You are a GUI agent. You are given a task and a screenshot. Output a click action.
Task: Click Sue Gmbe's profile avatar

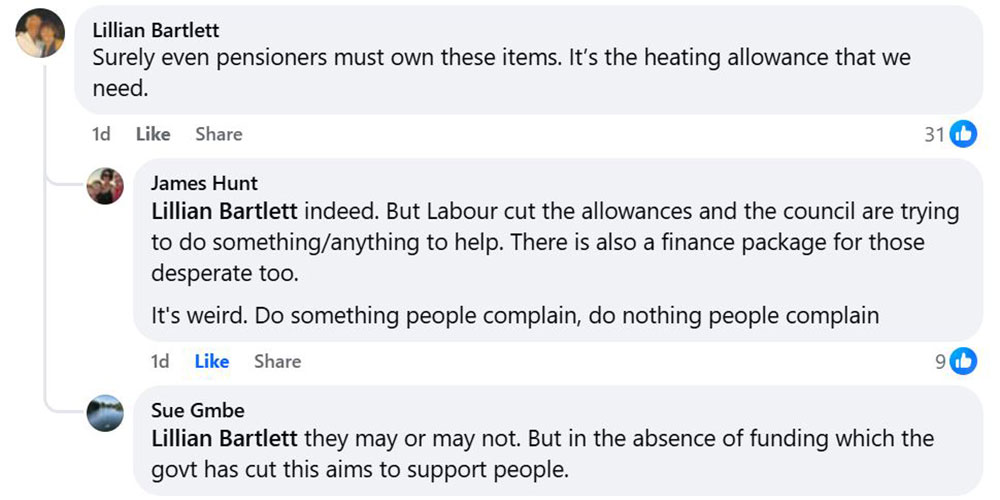[x=106, y=413]
